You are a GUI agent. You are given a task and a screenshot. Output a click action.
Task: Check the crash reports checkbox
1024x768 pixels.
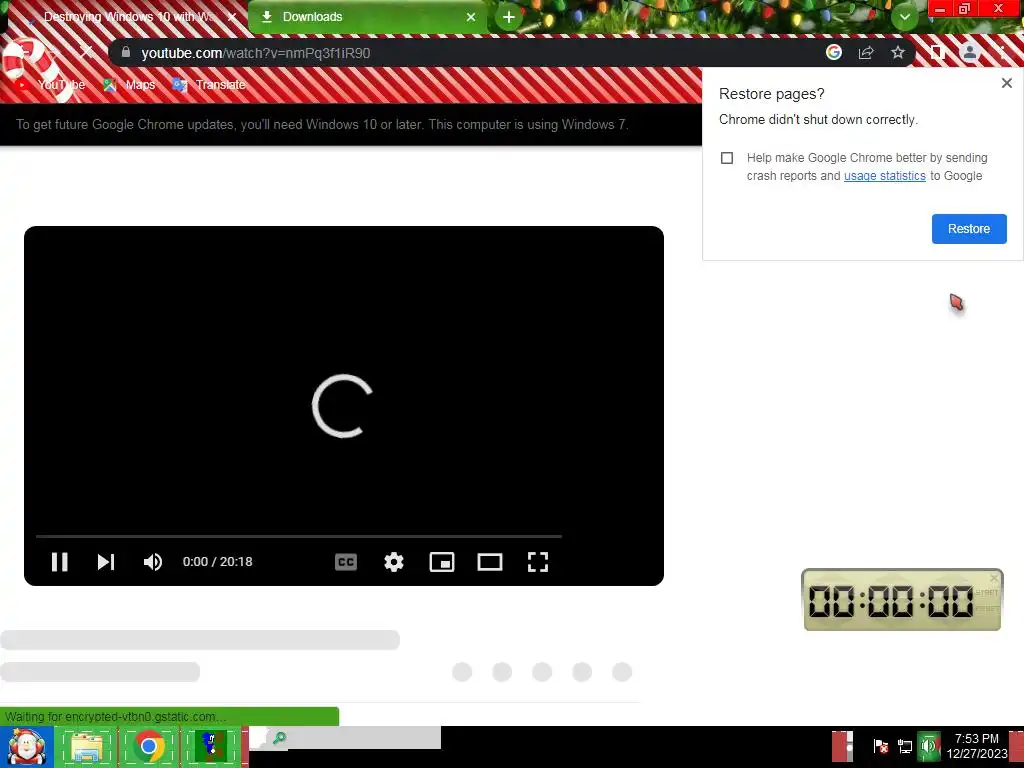coord(727,158)
